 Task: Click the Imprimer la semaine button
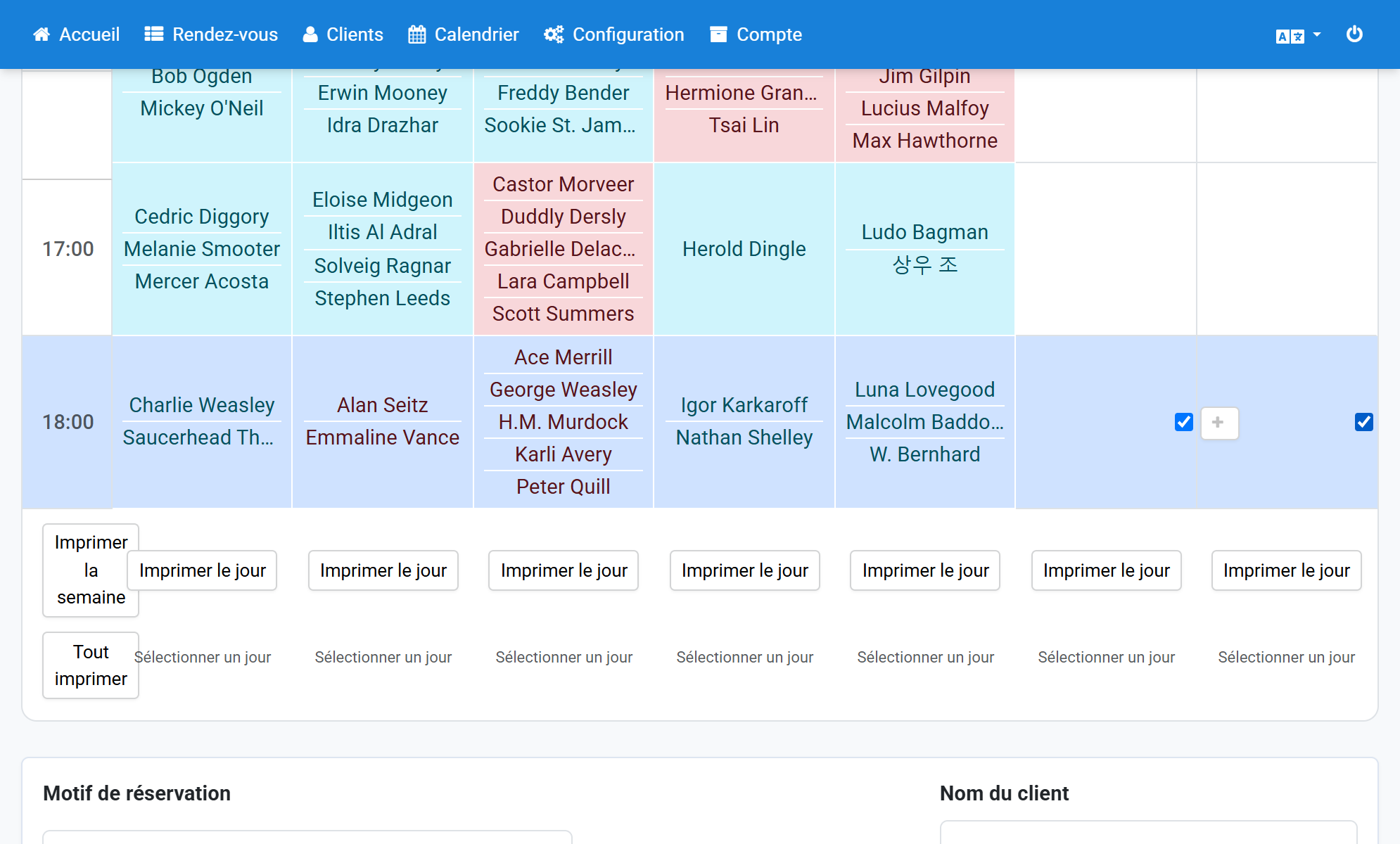[x=91, y=570]
